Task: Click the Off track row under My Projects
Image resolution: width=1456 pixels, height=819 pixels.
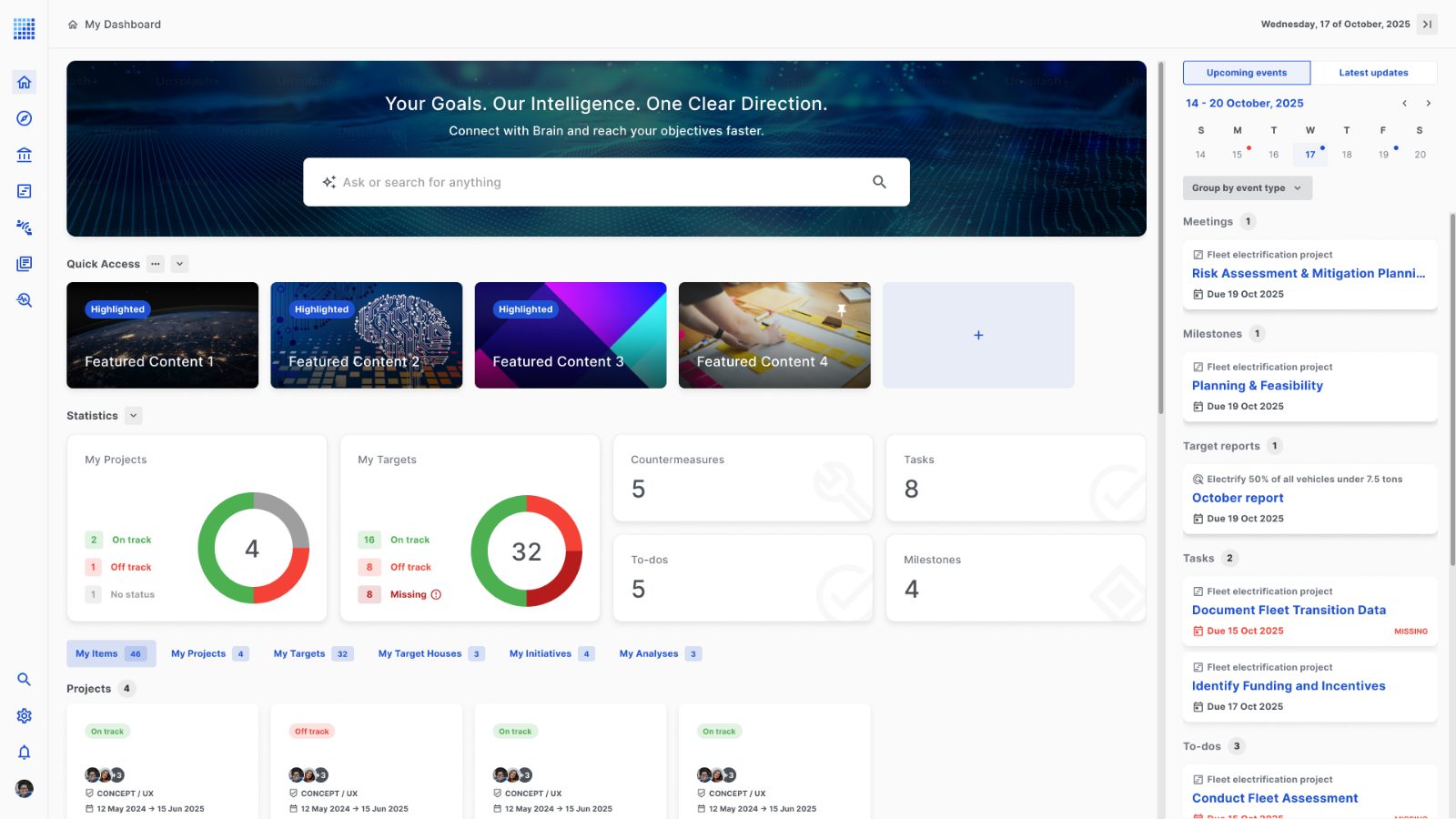Action: (119, 567)
